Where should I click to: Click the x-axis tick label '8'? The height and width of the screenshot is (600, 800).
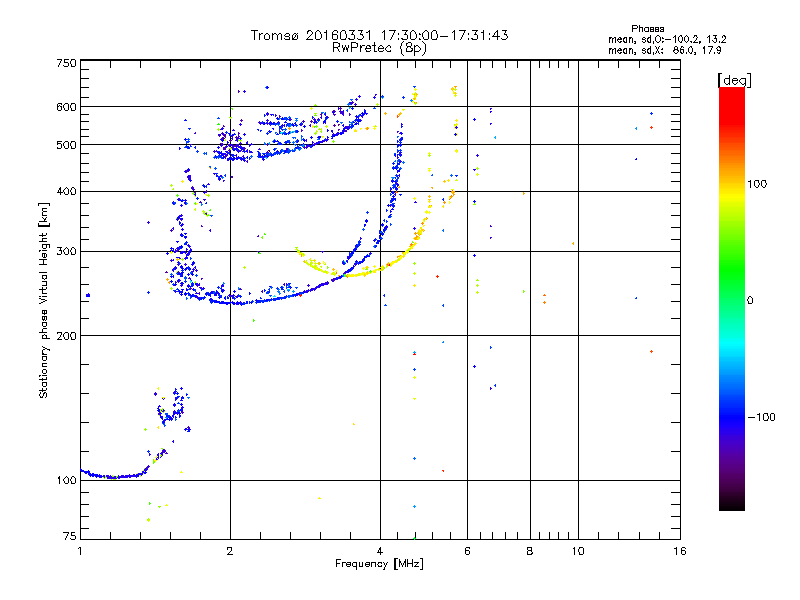(530, 551)
